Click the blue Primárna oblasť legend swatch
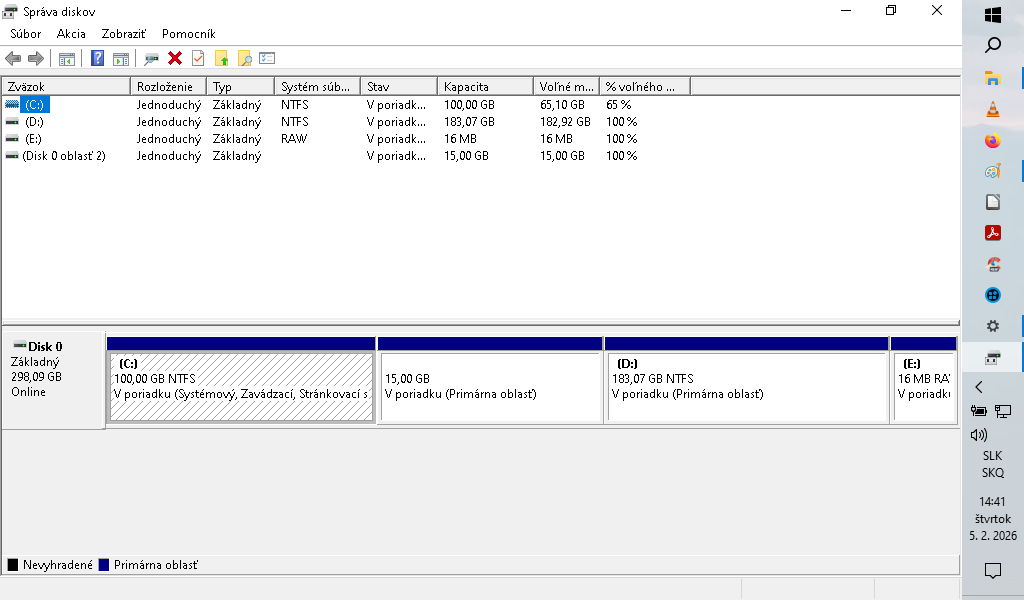1024x600 pixels. pyautogui.click(x=104, y=565)
